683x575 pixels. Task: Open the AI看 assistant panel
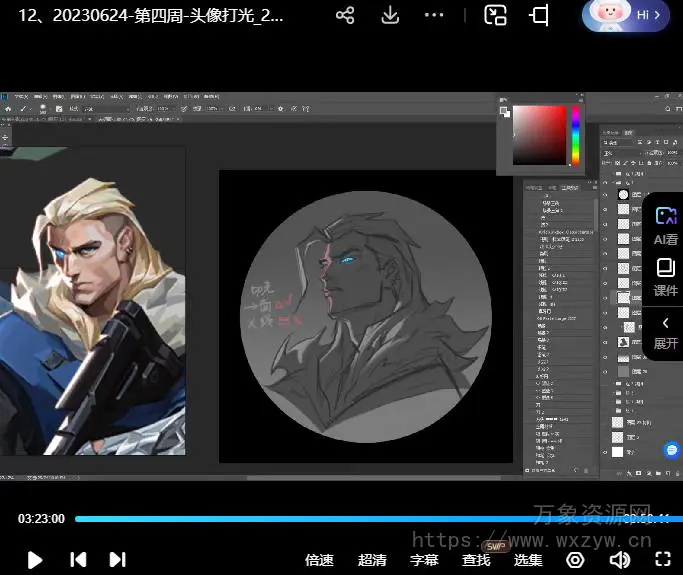[666, 225]
